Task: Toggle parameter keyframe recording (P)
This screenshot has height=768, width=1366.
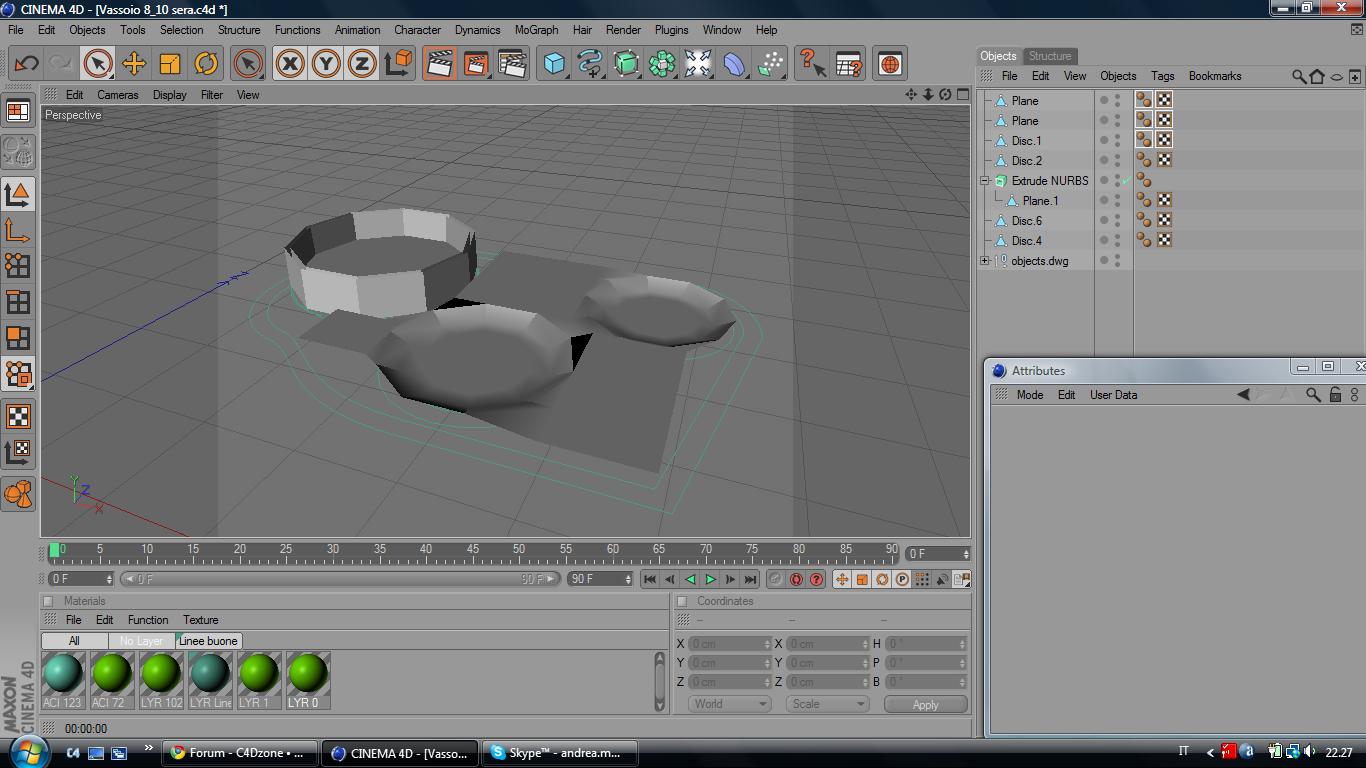Action: (x=902, y=579)
